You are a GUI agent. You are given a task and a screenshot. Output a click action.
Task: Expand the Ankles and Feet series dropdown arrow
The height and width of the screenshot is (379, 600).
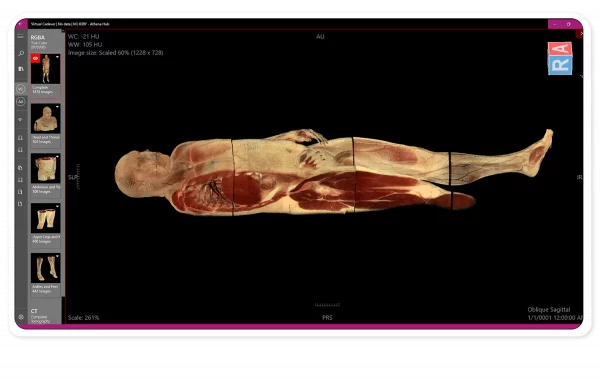(x=57, y=256)
